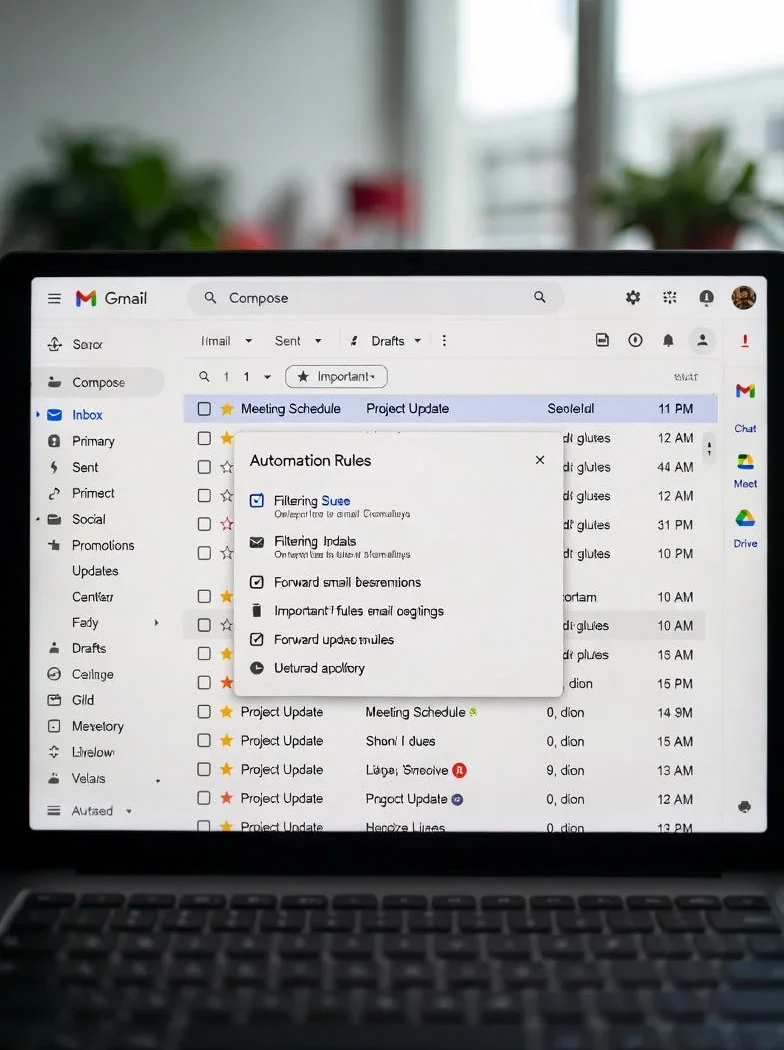Select checkbox of the 44 AM email
The image size is (784, 1050).
[x=204, y=467]
